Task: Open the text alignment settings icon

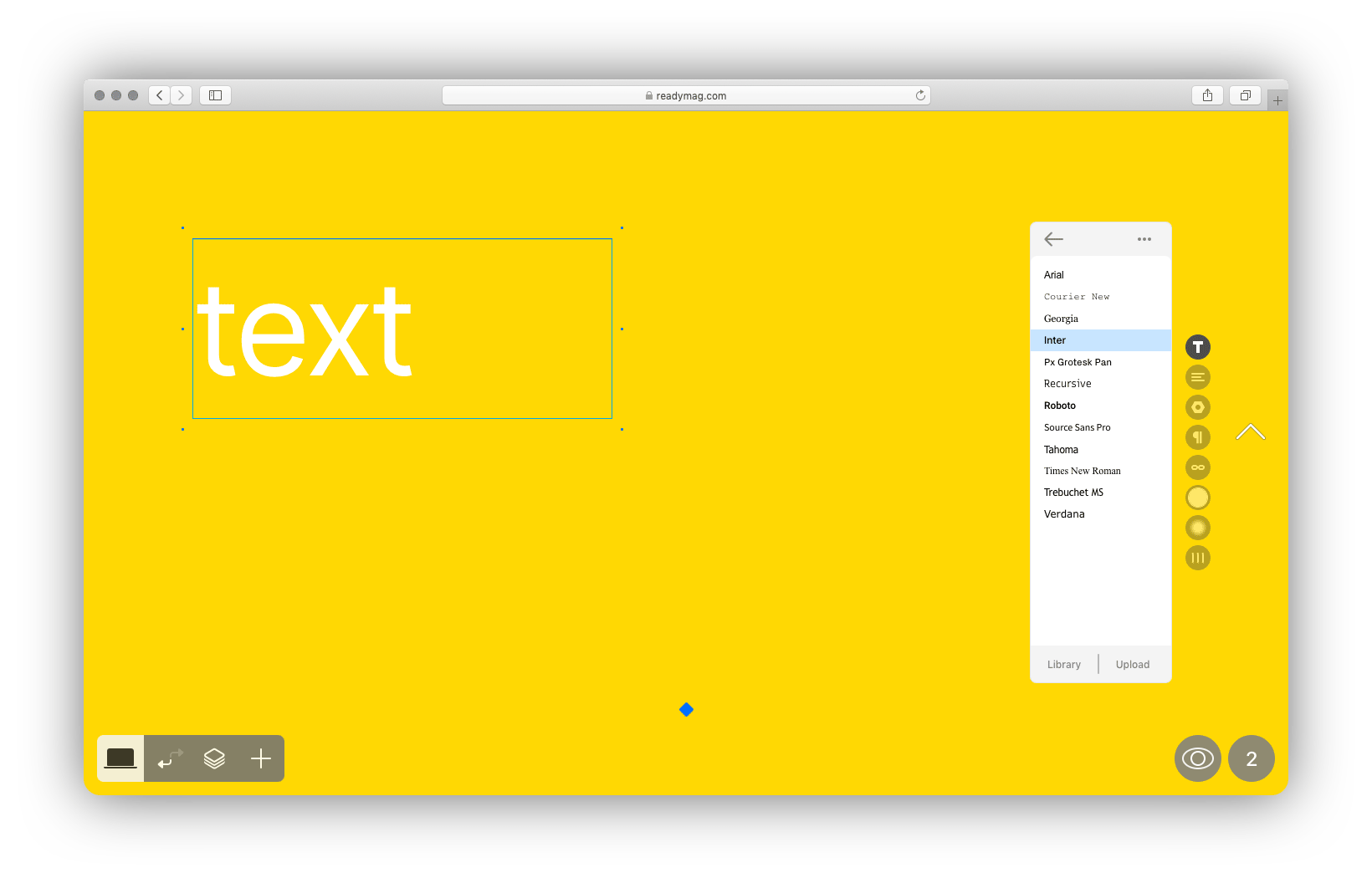Action: tap(1198, 377)
